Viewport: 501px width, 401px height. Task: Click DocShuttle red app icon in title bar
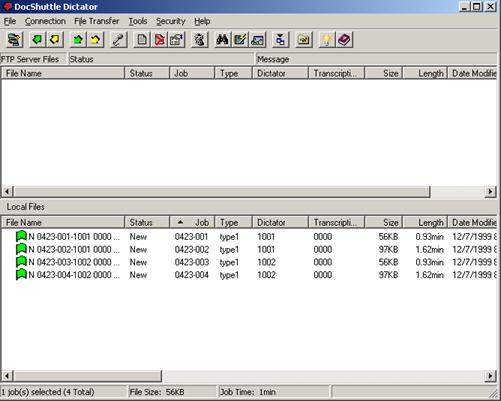point(7,7)
